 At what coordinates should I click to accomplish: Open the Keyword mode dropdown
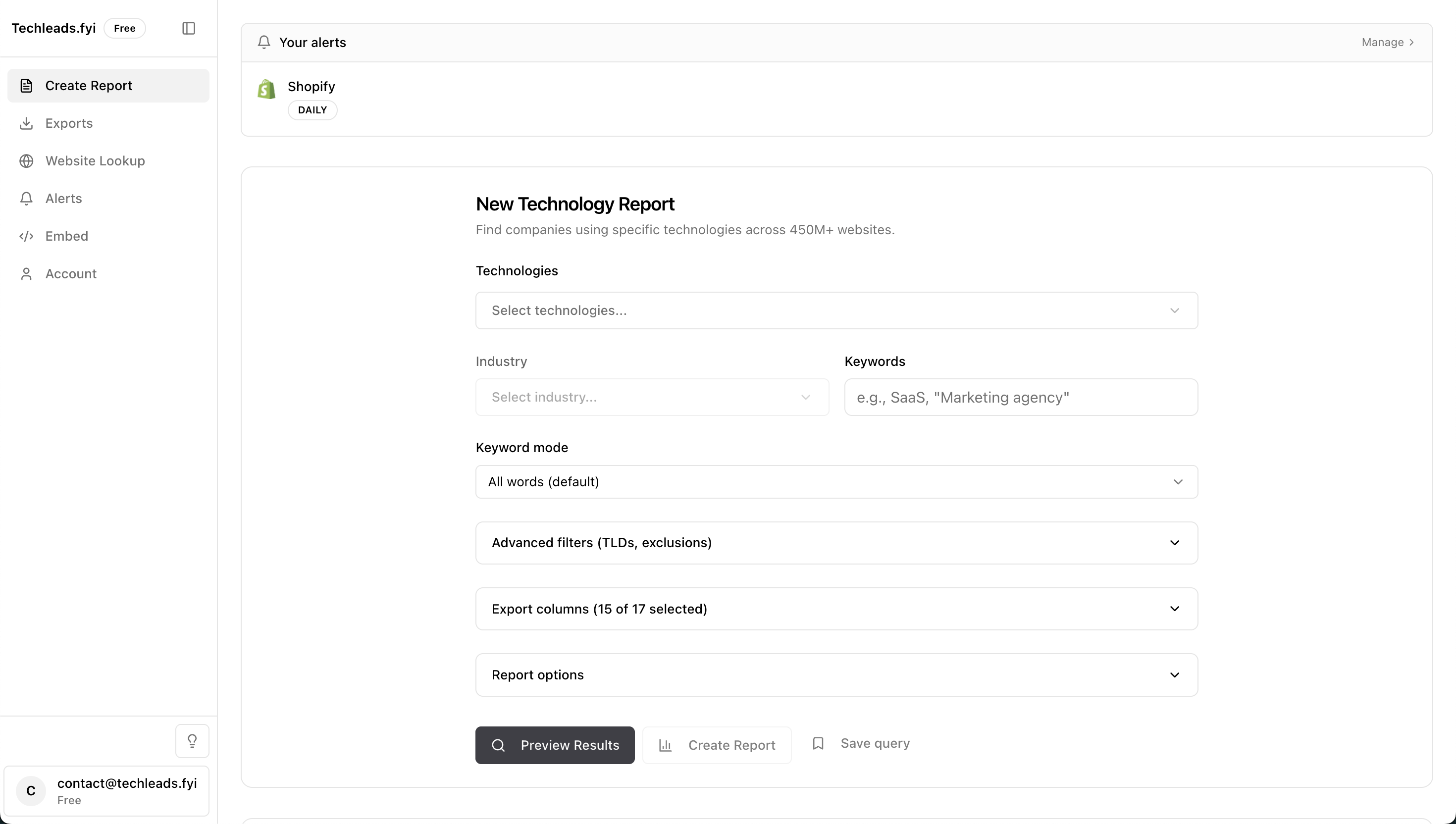[836, 482]
